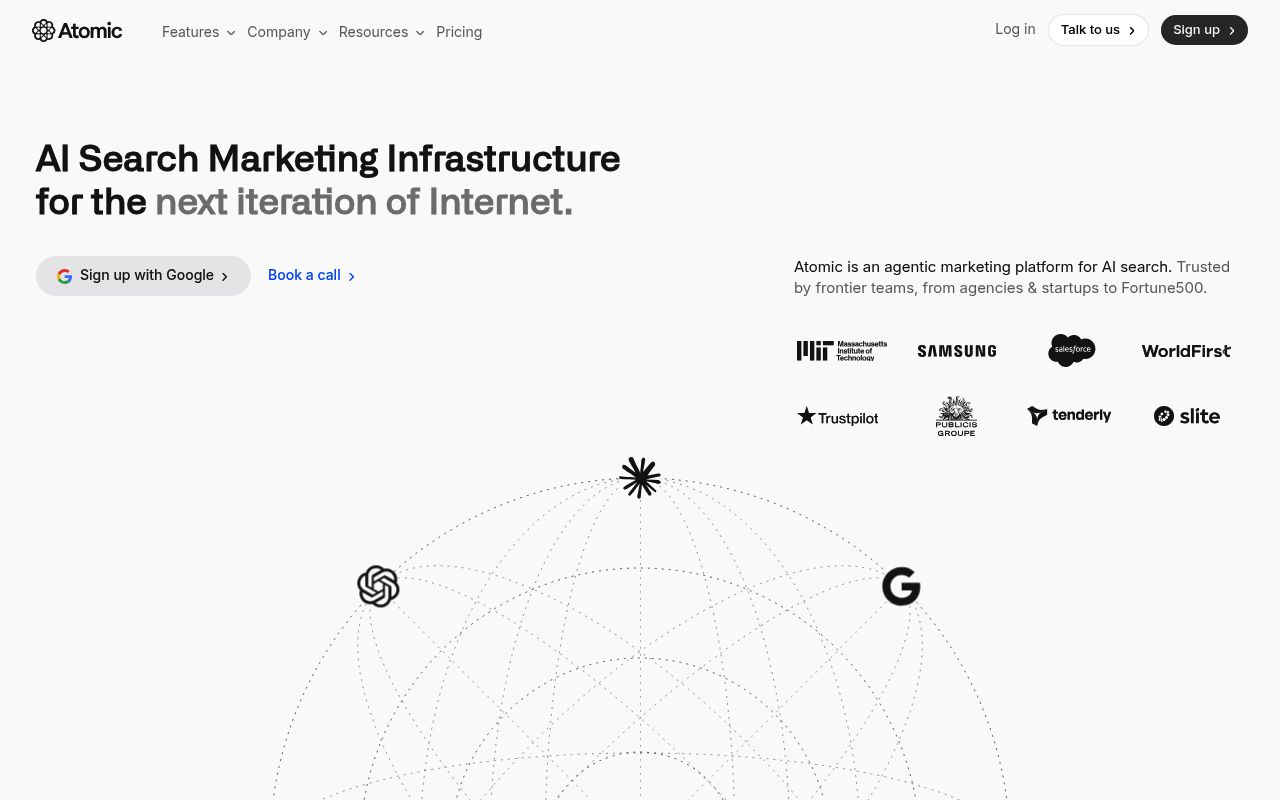The width and height of the screenshot is (1280, 800).
Task: Click the Log in link
Action: (x=1015, y=29)
